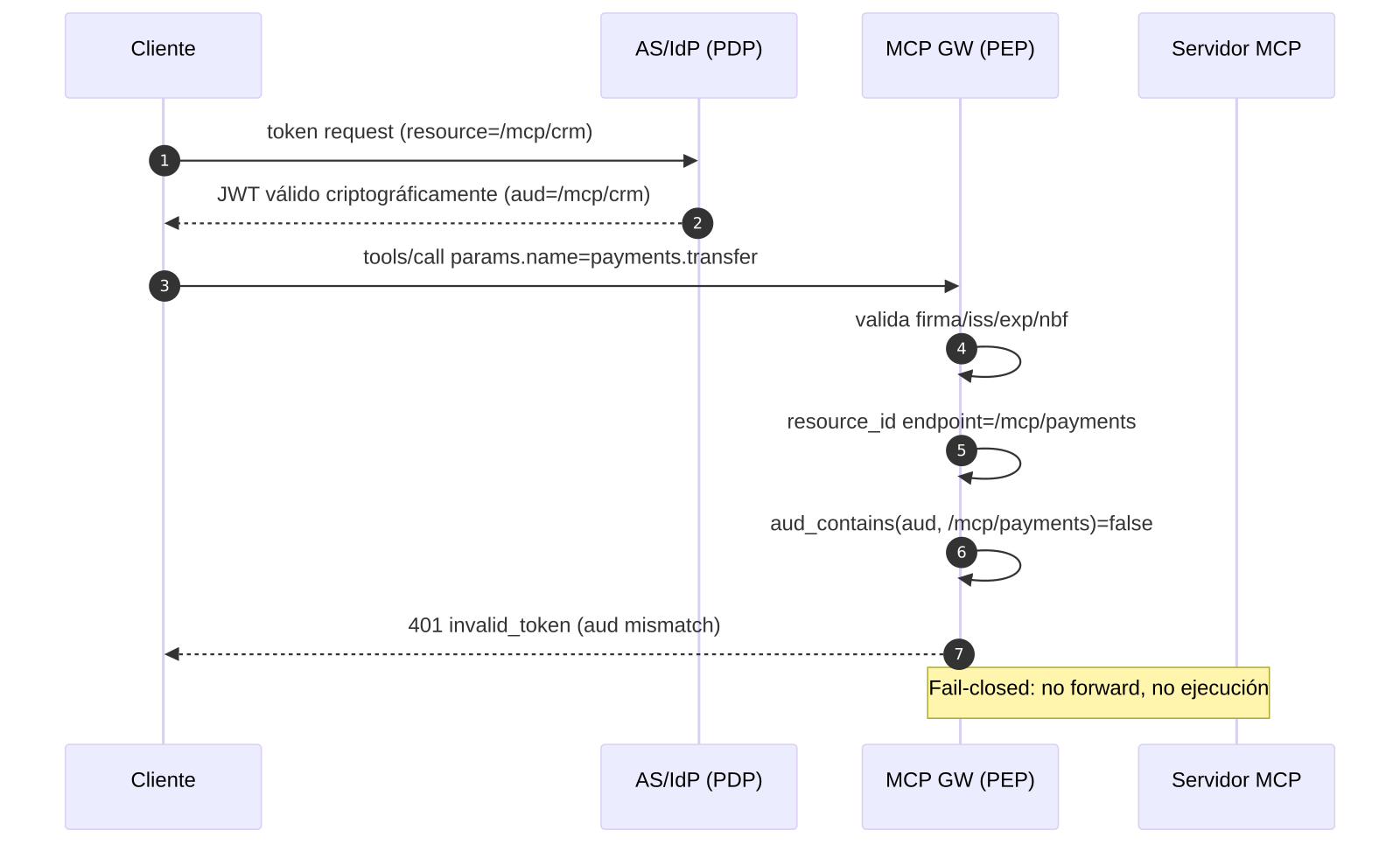Click the bottom AS/IdP (PDP) participant box
Screen dimensions: 1400x844
point(698,786)
